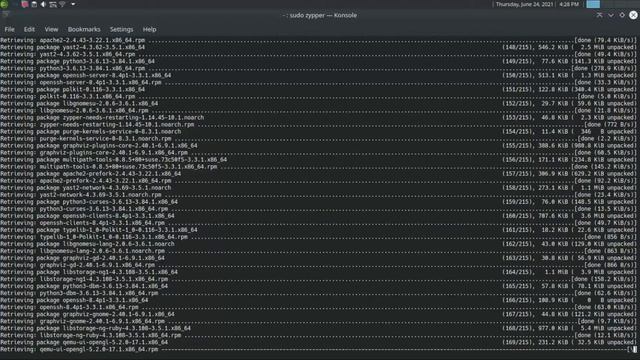Image resolution: width=640 pixels, height=360 pixels.
Task: Expand hidden system tray icons arrow
Action: click(73, 4)
